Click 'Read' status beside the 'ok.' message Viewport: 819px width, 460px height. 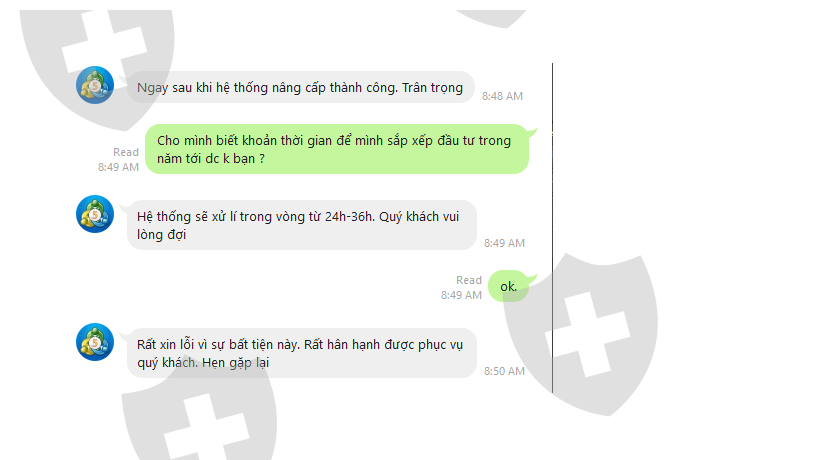click(x=469, y=280)
